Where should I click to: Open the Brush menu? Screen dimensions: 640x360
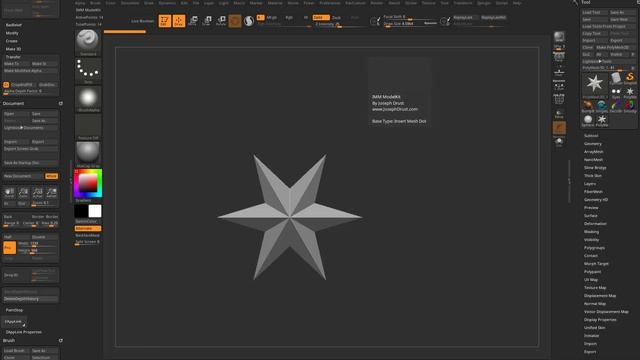pyautogui.click(x=95, y=3)
